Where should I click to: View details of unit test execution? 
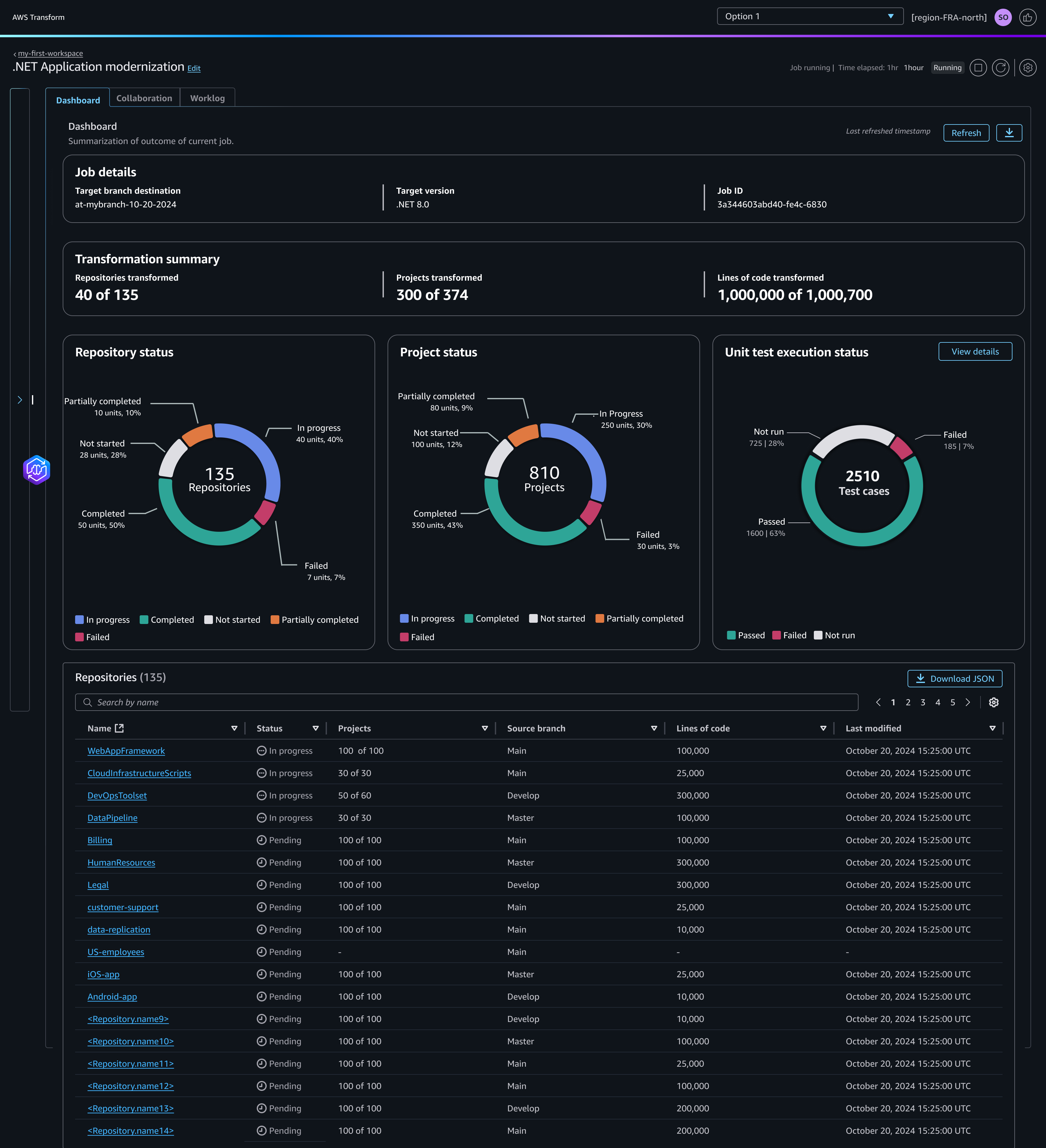click(x=975, y=351)
